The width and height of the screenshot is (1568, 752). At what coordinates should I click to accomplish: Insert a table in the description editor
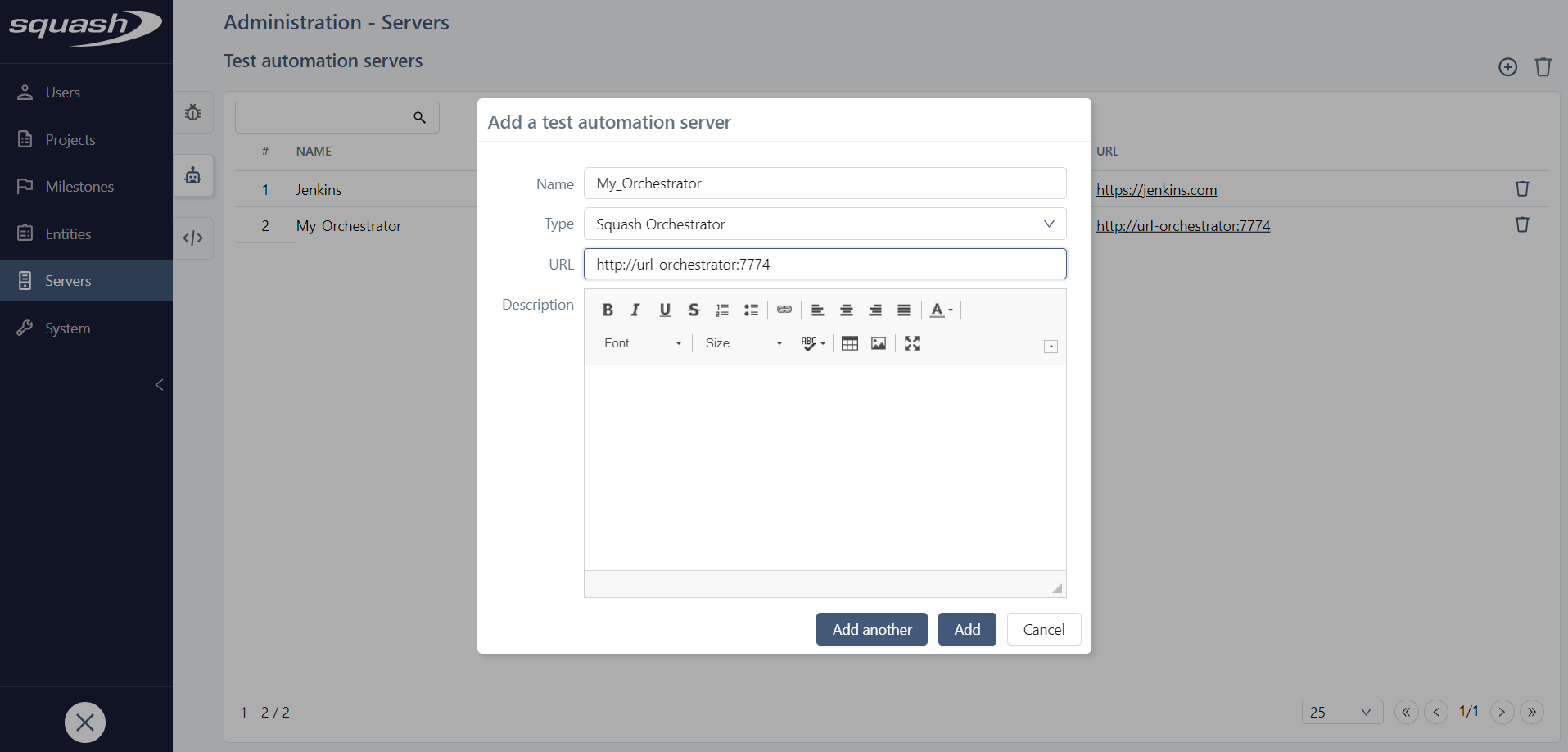click(849, 343)
